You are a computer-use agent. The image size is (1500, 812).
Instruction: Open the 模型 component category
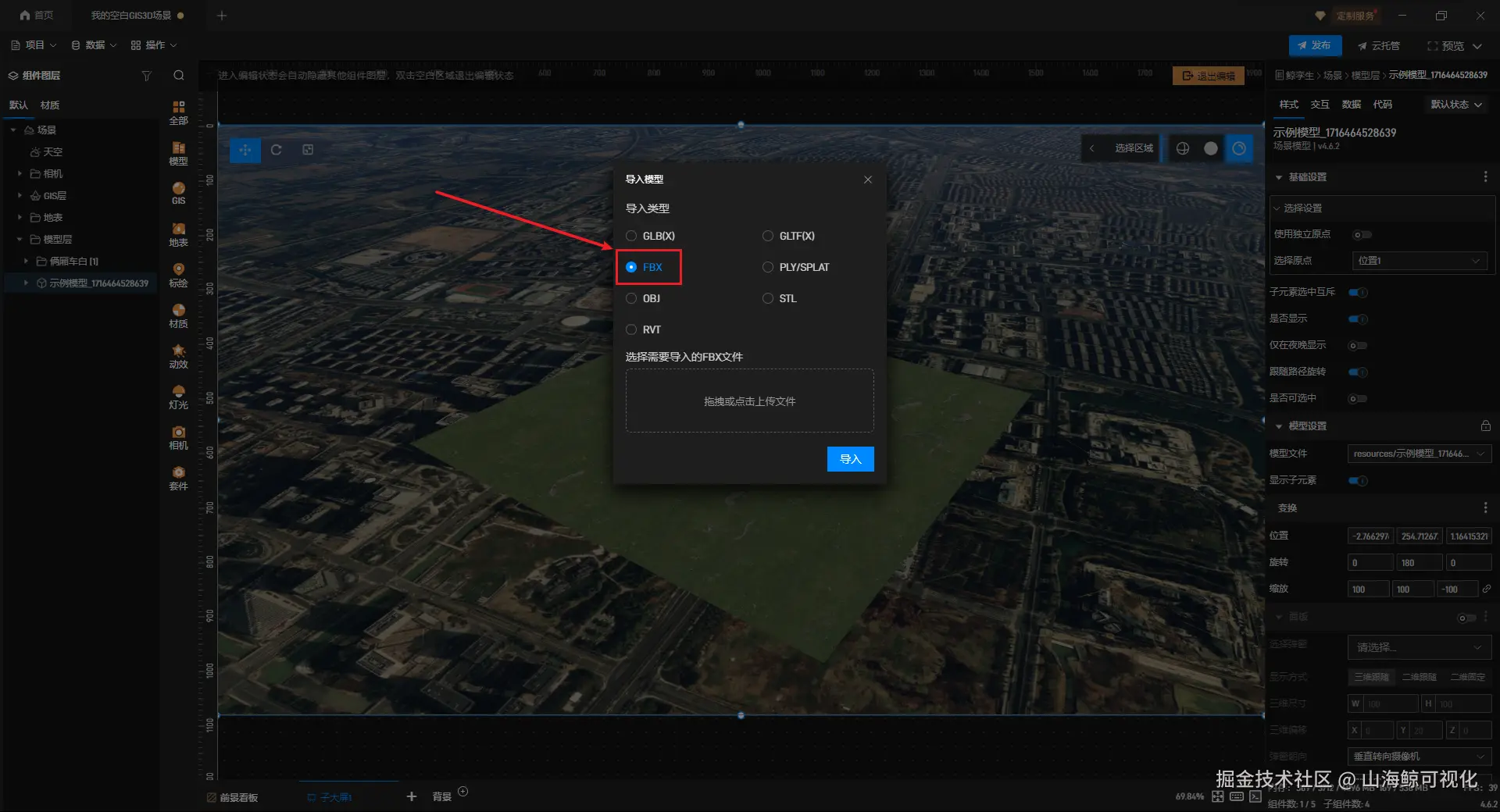click(178, 153)
